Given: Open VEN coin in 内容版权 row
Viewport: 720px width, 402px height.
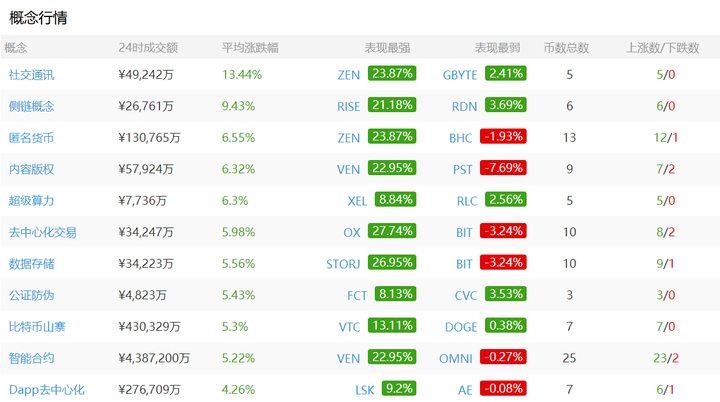Looking at the screenshot, I should pyautogui.click(x=349, y=170).
